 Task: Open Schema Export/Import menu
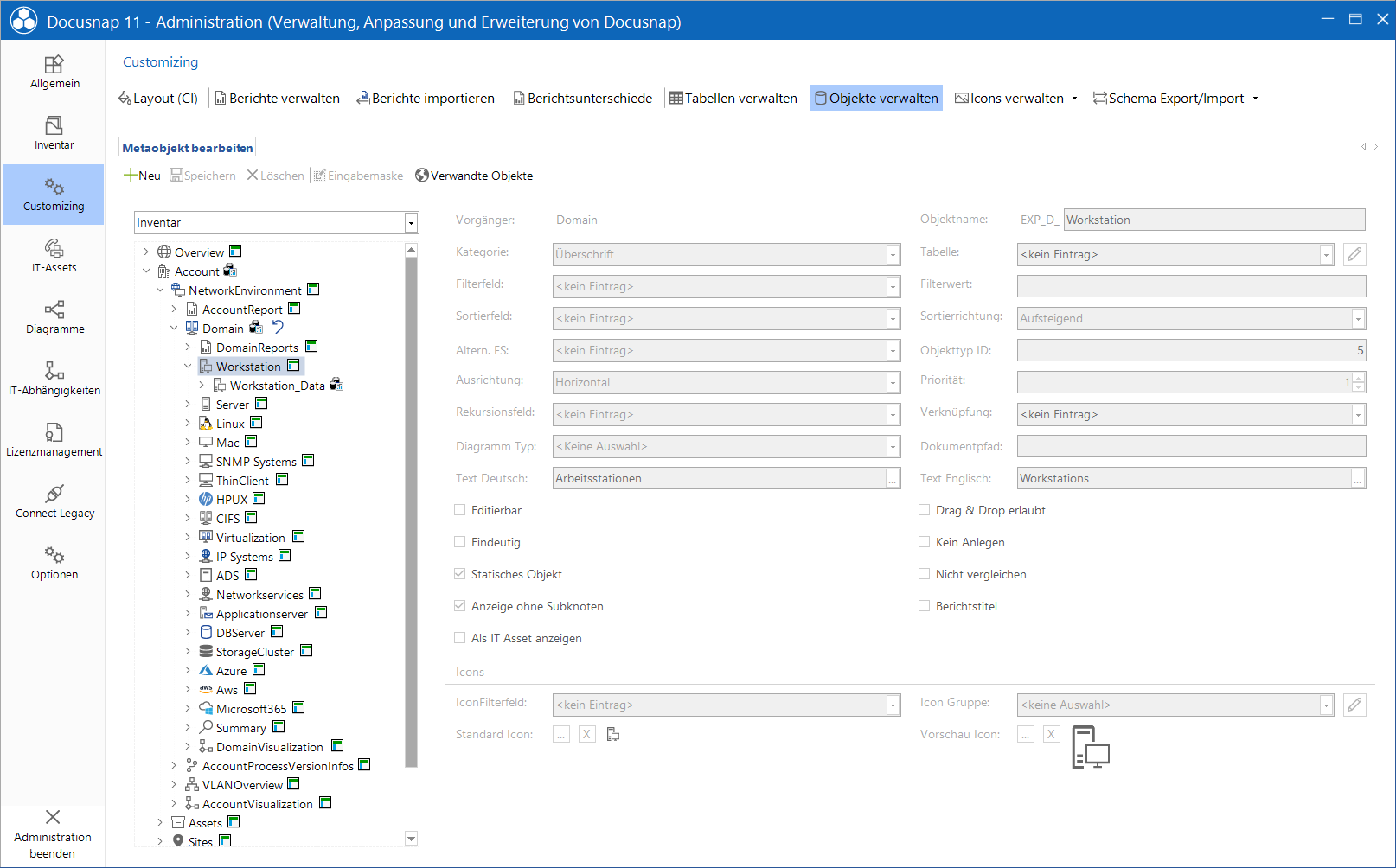[x=1175, y=99]
